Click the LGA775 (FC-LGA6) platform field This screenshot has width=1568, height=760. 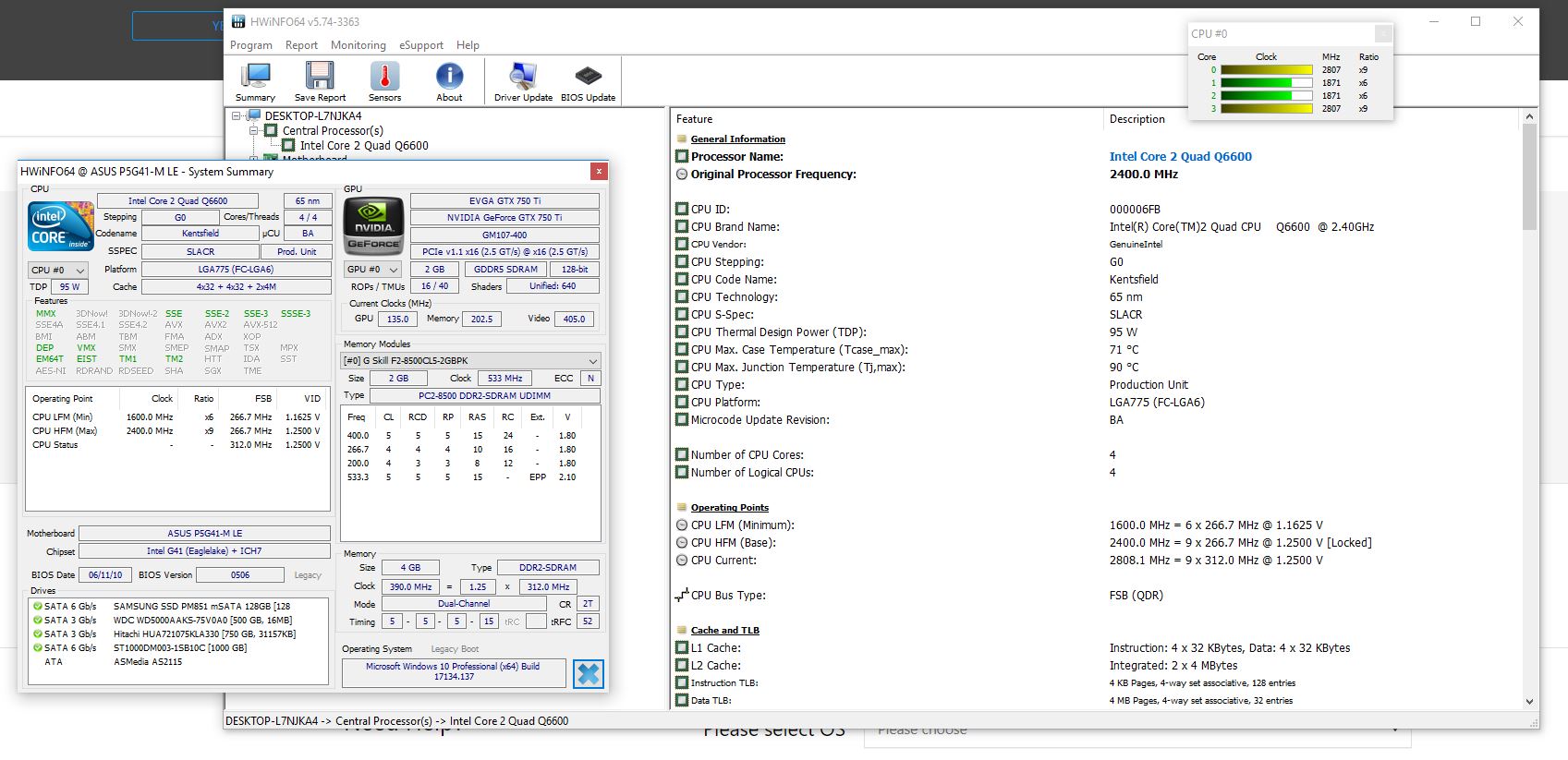tap(236, 270)
